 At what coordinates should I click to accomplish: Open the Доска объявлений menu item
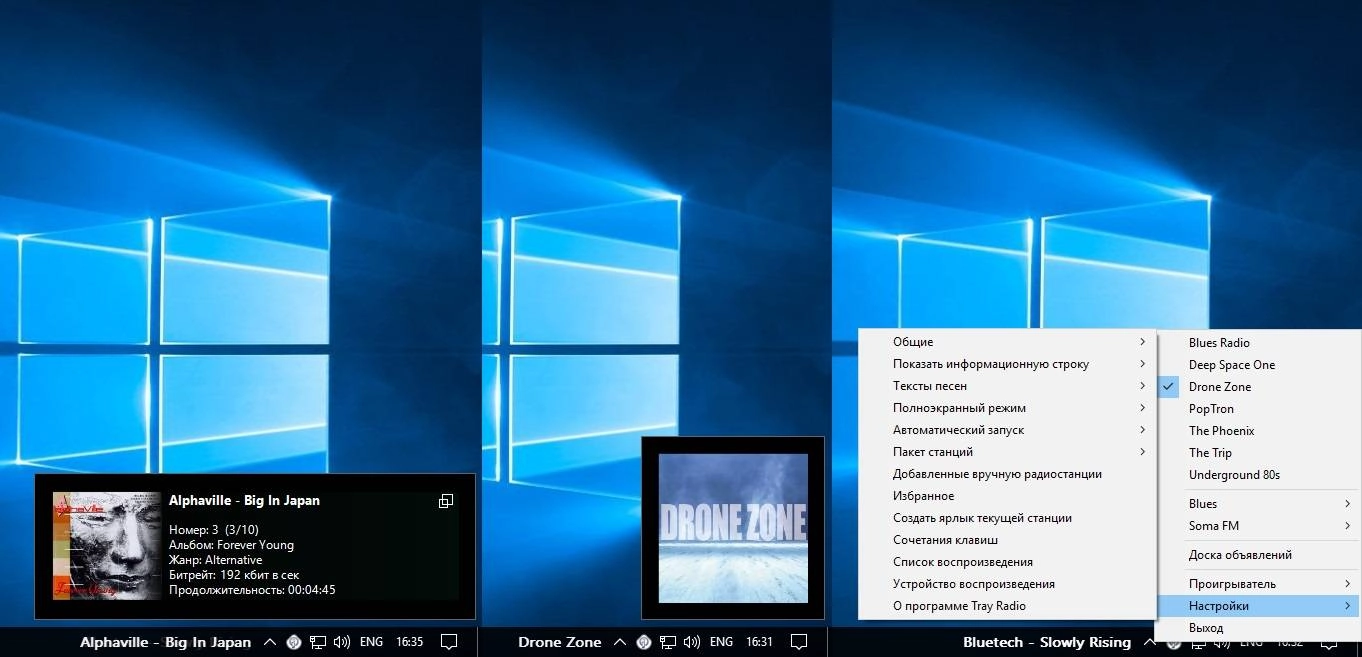[1259, 555]
